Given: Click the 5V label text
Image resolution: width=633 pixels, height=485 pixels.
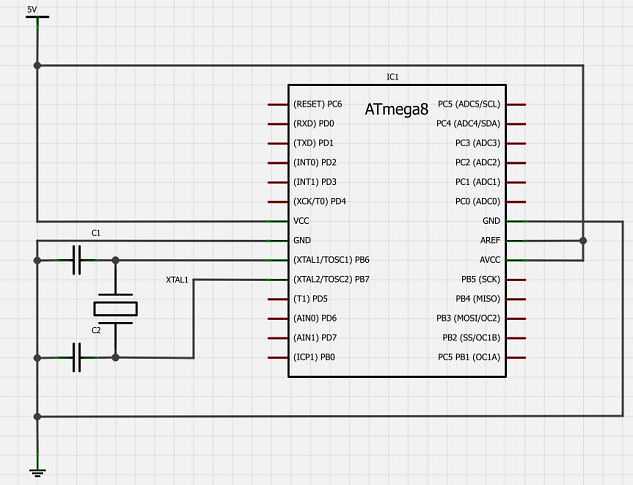Looking at the screenshot, I should coord(31,9).
